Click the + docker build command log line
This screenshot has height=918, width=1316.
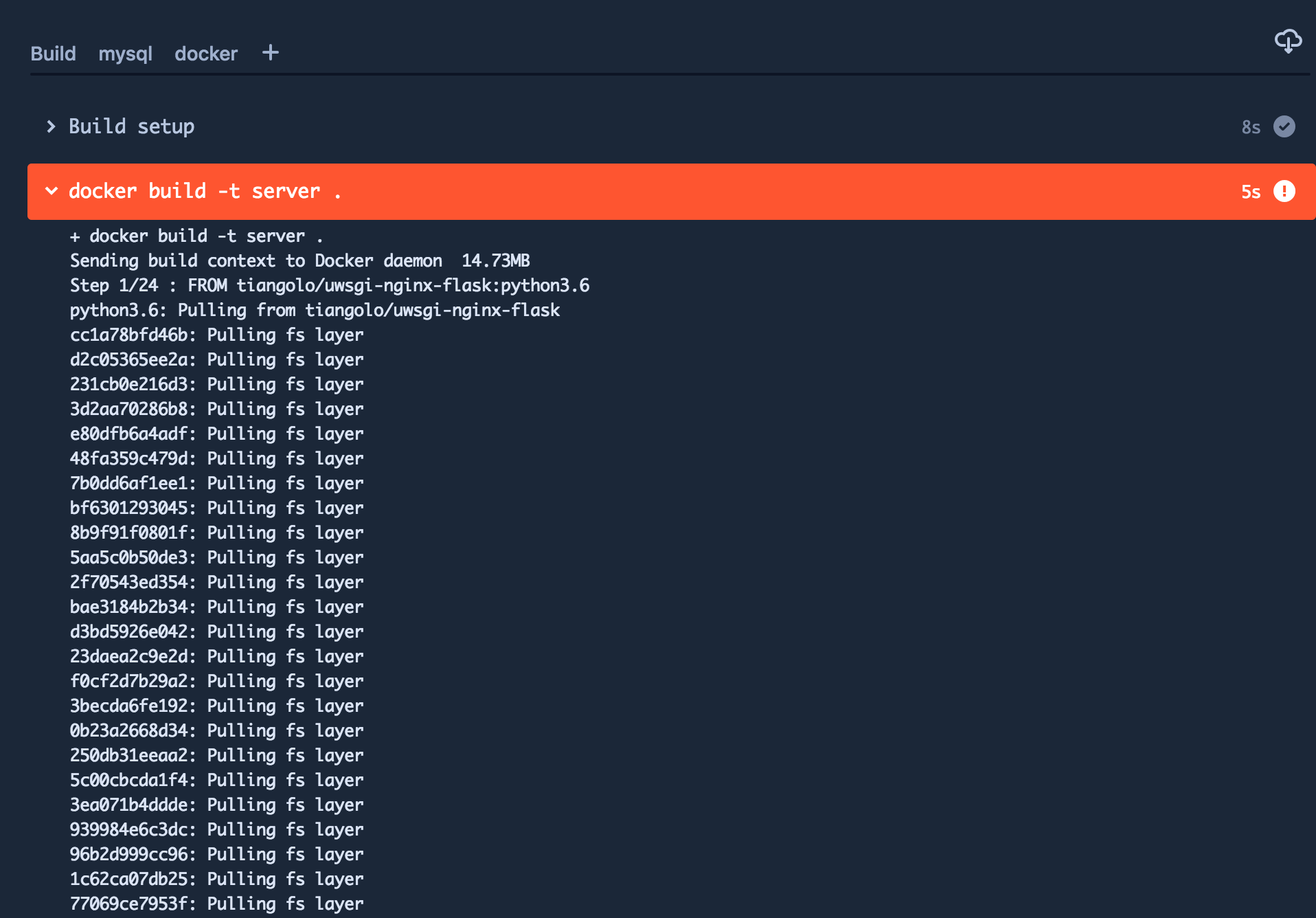point(196,236)
